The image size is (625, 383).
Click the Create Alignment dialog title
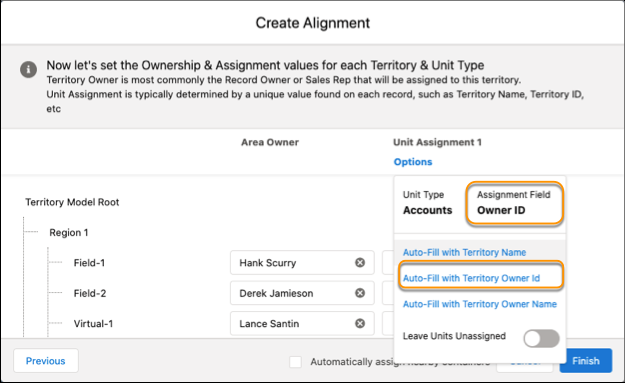[x=313, y=23]
